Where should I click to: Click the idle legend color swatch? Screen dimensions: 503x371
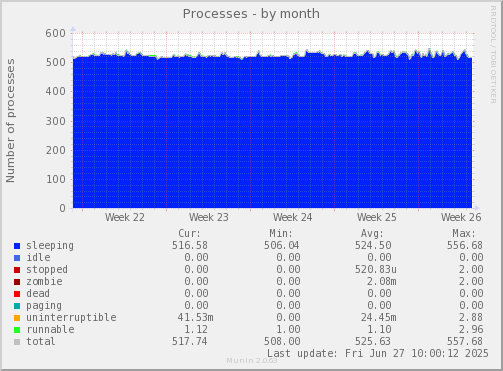pyautogui.click(x=17, y=258)
